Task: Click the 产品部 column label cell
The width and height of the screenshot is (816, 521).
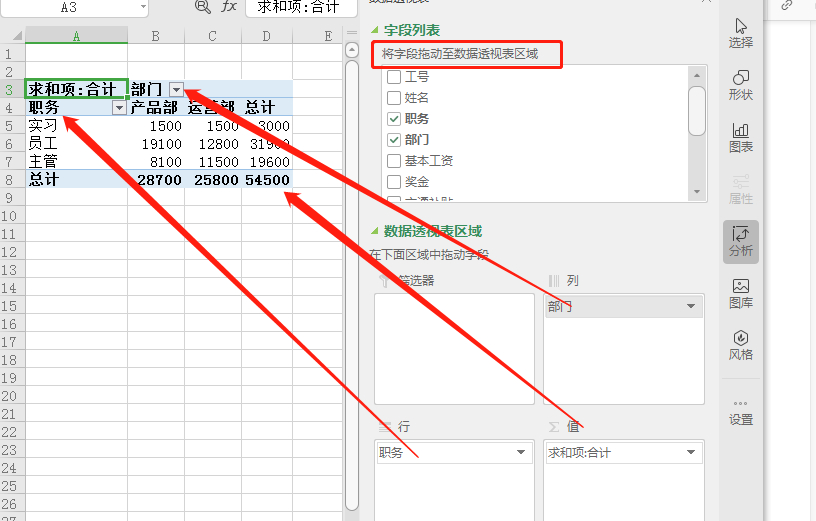Action: click(156, 108)
